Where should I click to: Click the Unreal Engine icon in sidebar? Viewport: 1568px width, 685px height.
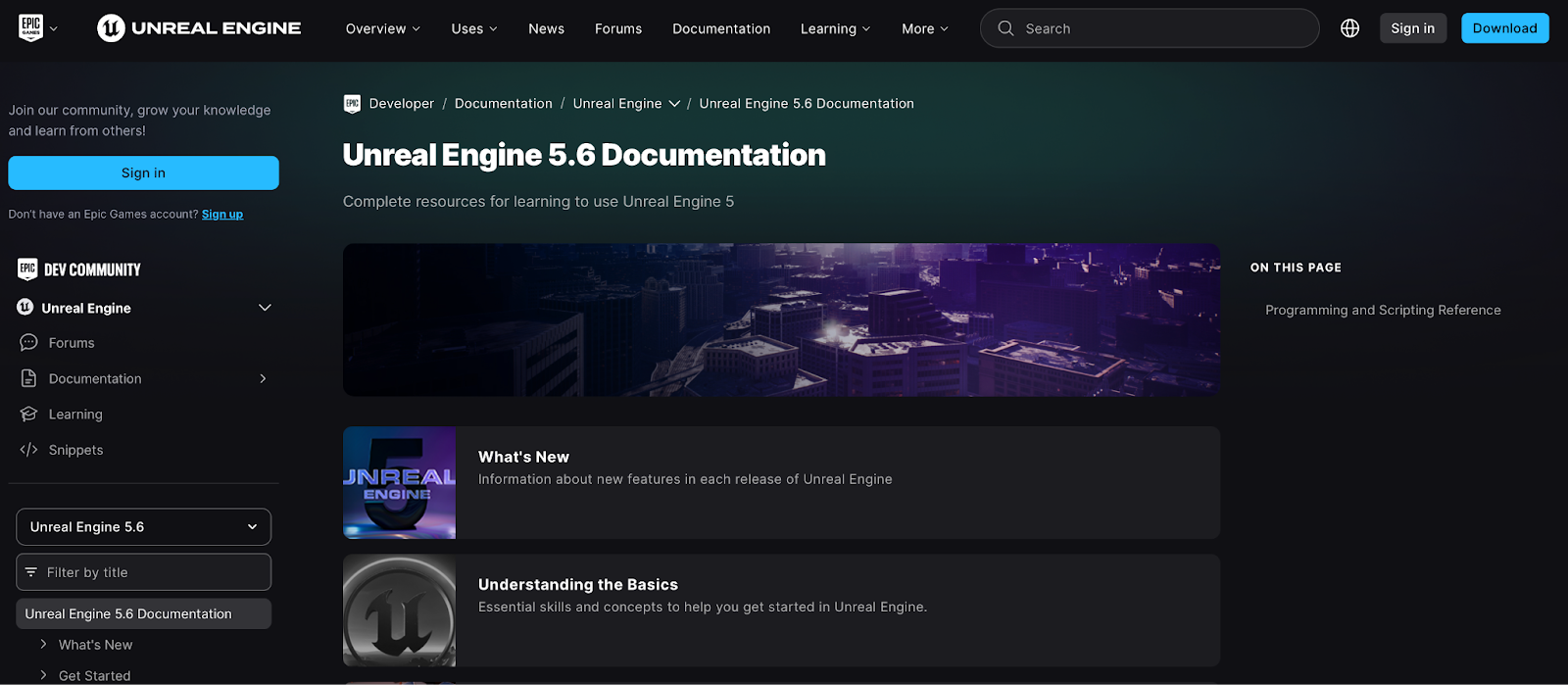coord(25,308)
